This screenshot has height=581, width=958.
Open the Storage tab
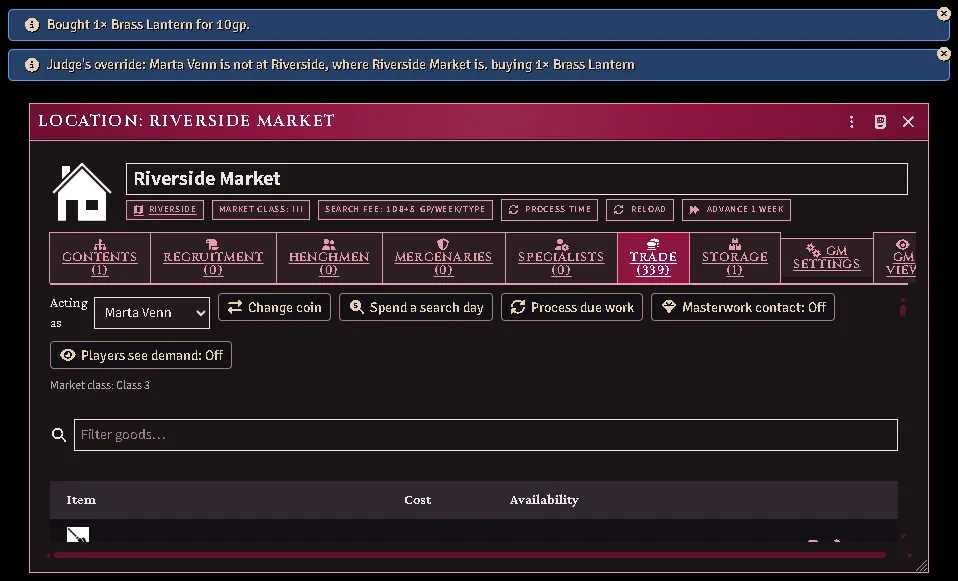point(735,258)
